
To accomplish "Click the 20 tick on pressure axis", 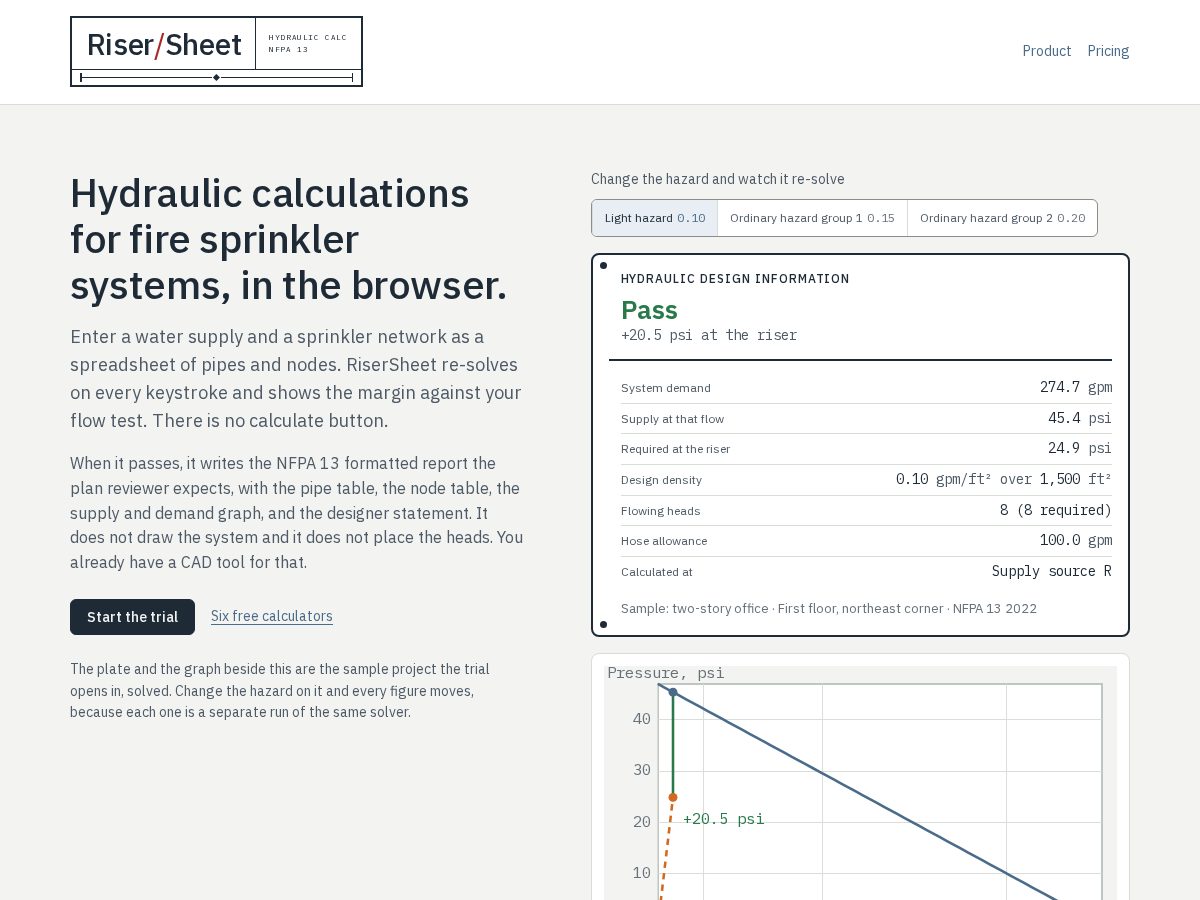I will [x=641, y=822].
